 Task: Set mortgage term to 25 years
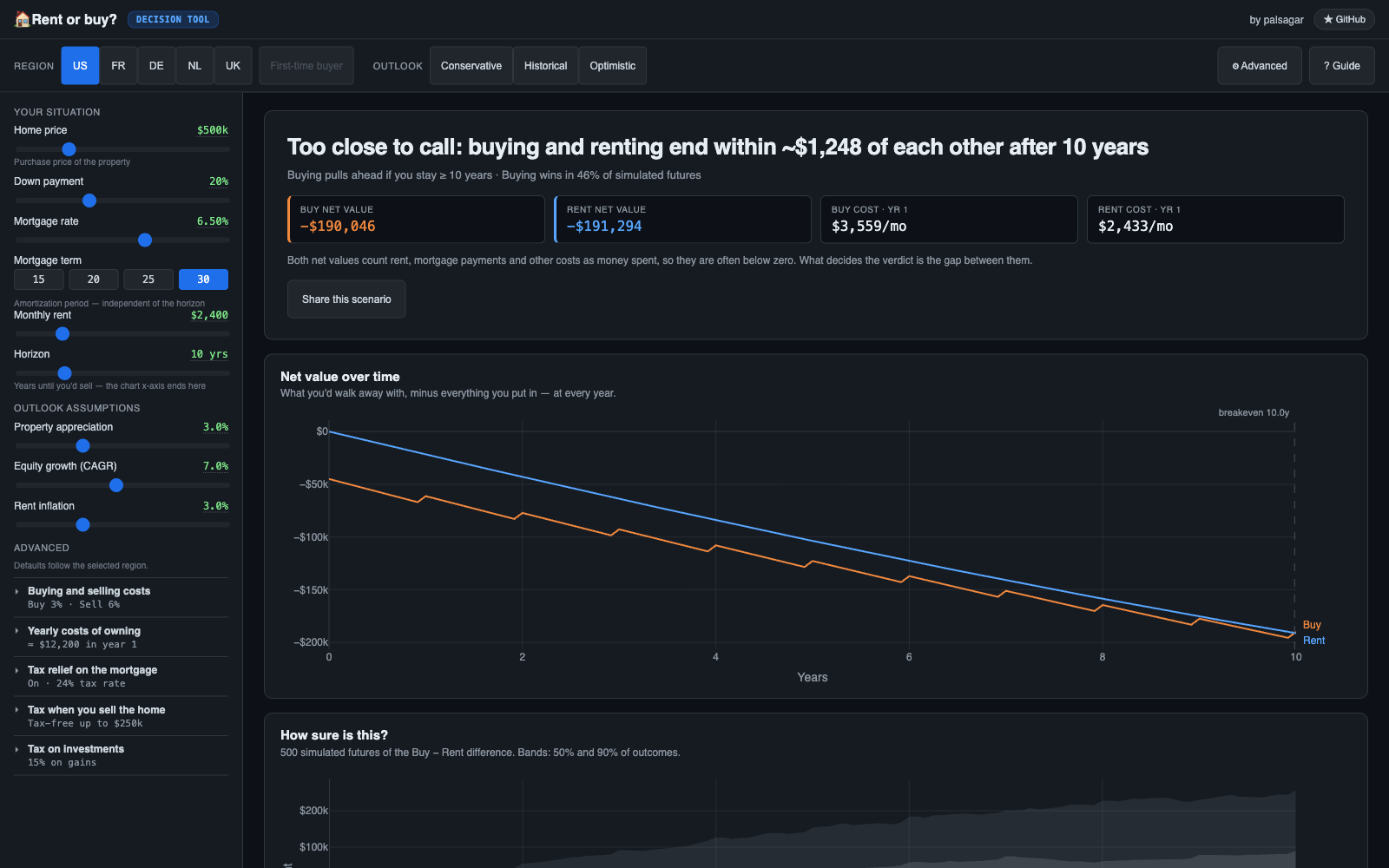click(x=148, y=279)
